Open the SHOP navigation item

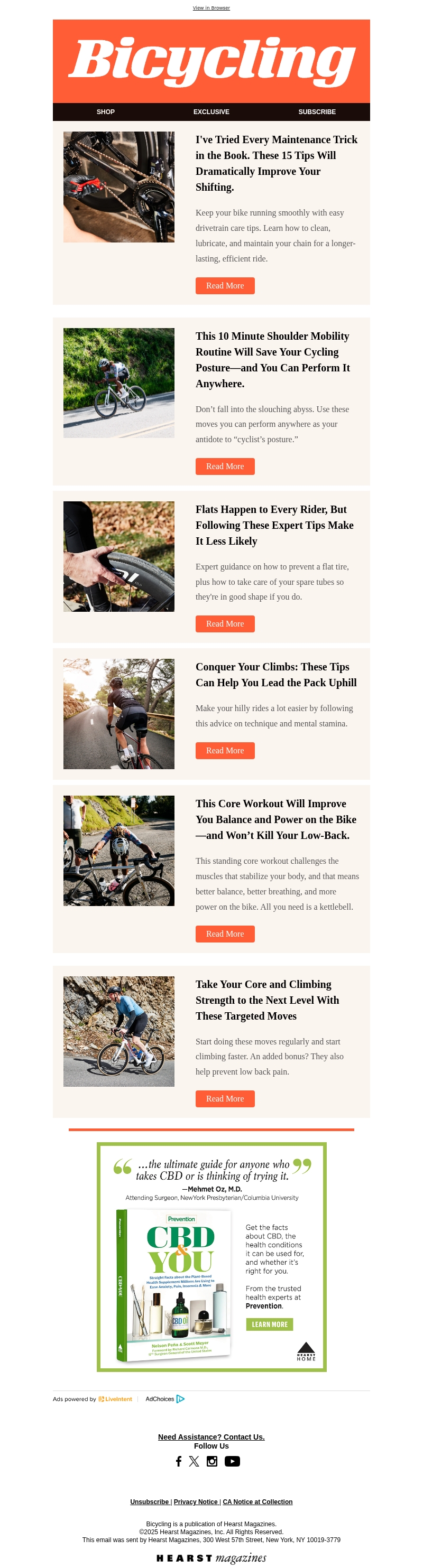coord(105,112)
